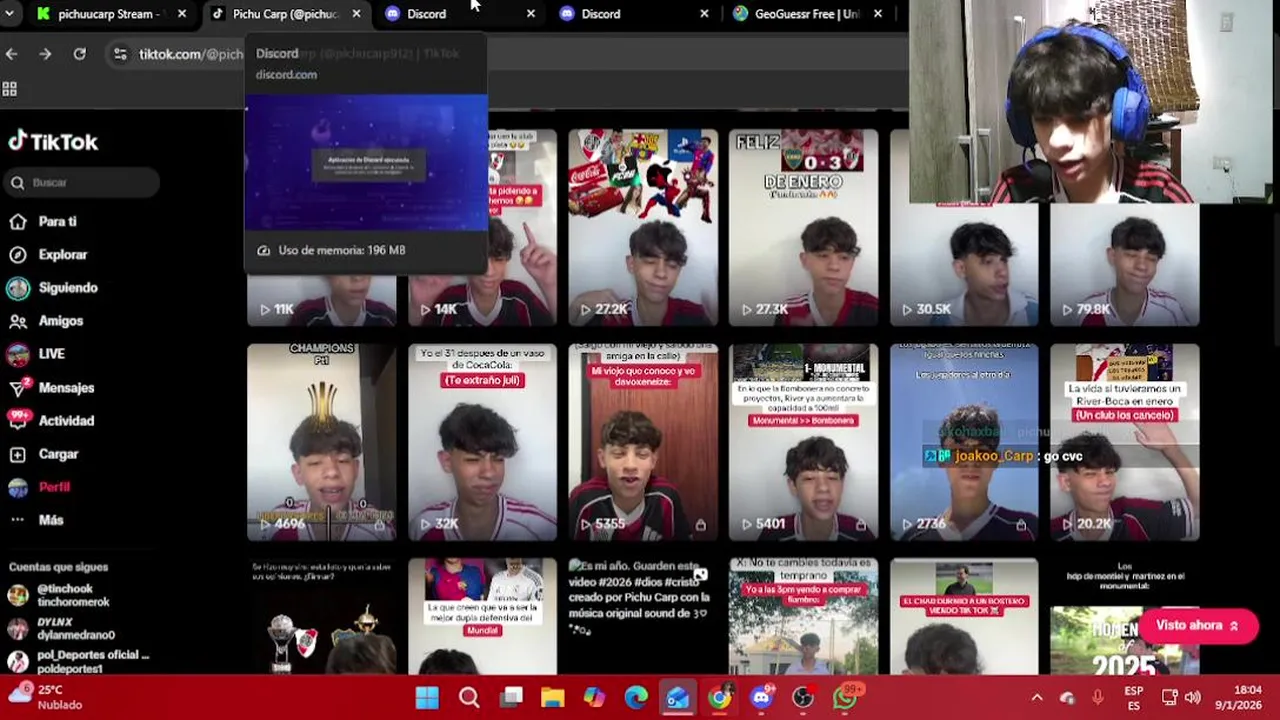Viewport: 1280px width, 720px height.
Task: Open WhatsApp from taskbar
Action: point(846,698)
